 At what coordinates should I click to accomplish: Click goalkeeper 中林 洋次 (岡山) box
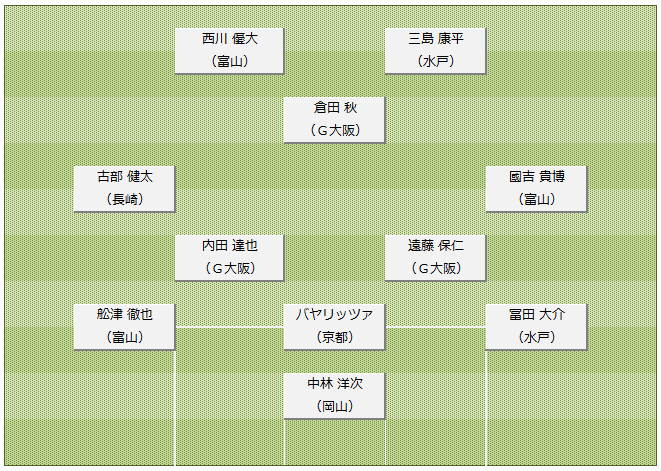[334, 396]
